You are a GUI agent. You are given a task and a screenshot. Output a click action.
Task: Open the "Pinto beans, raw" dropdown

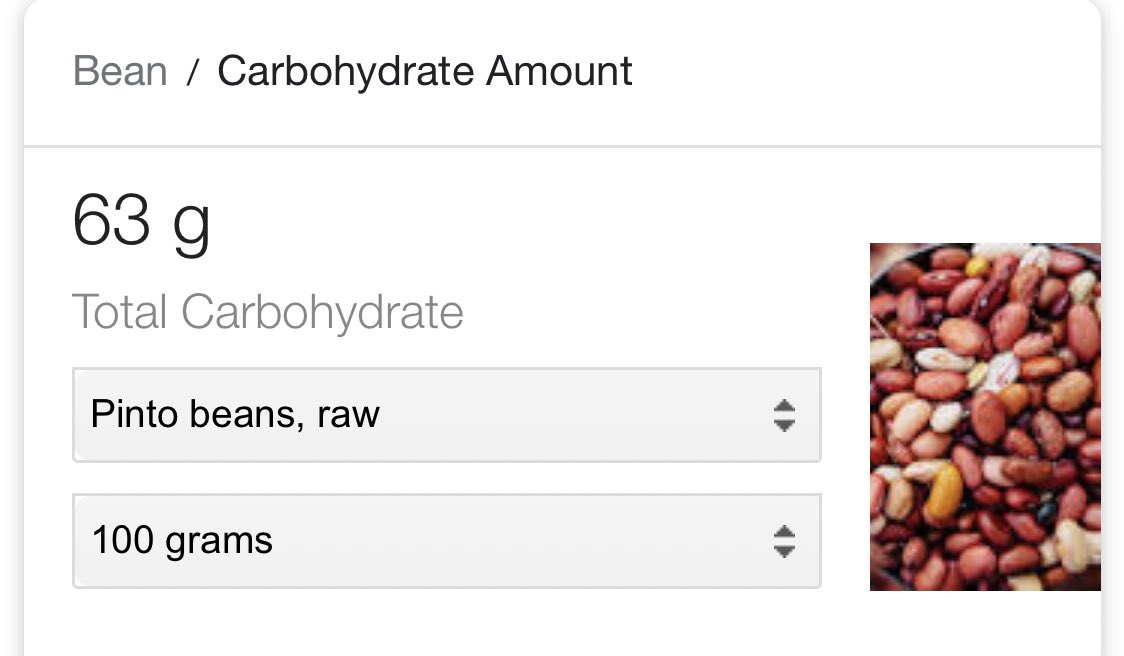pos(446,414)
